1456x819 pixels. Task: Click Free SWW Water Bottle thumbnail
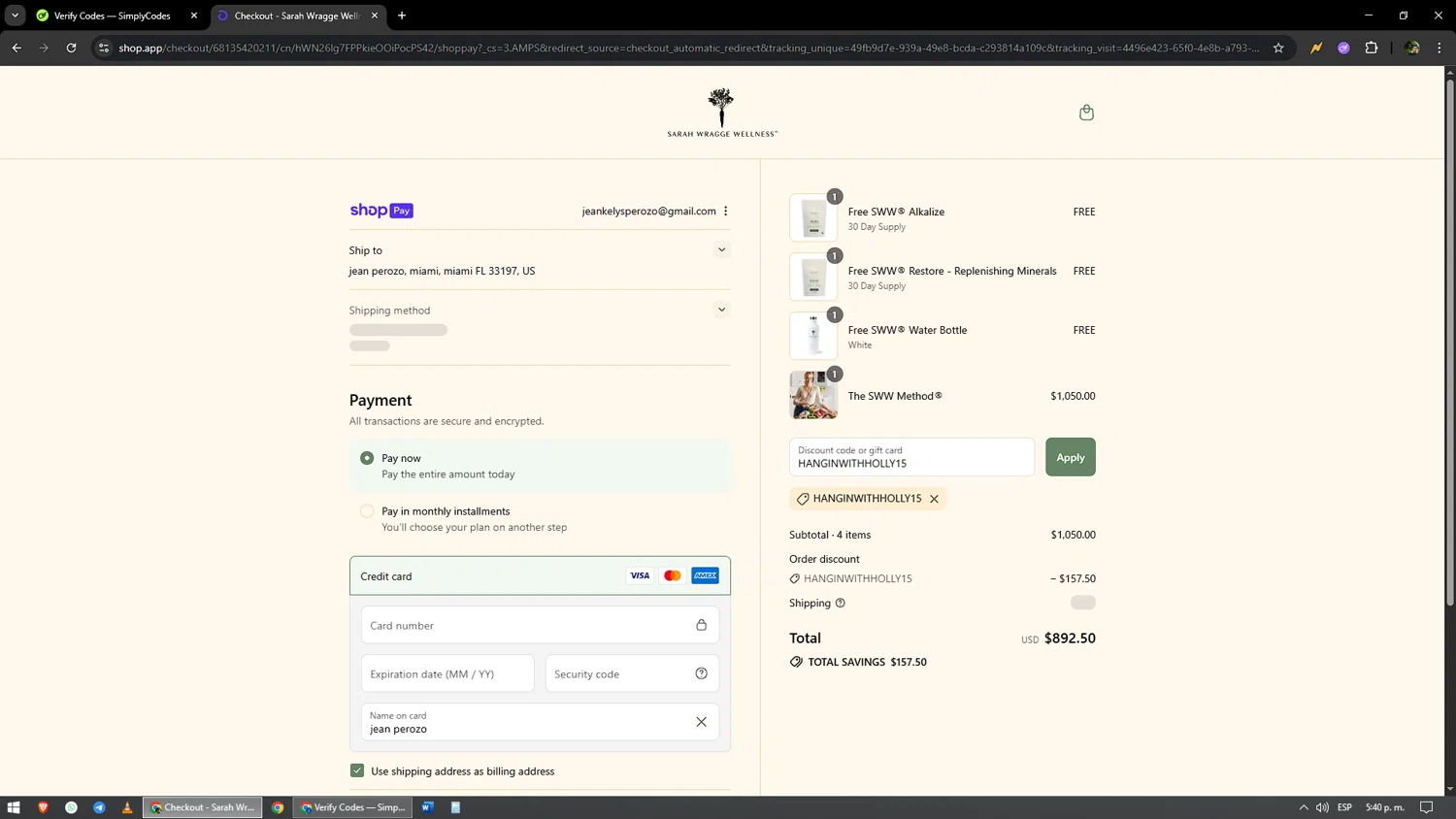[813, 336]
